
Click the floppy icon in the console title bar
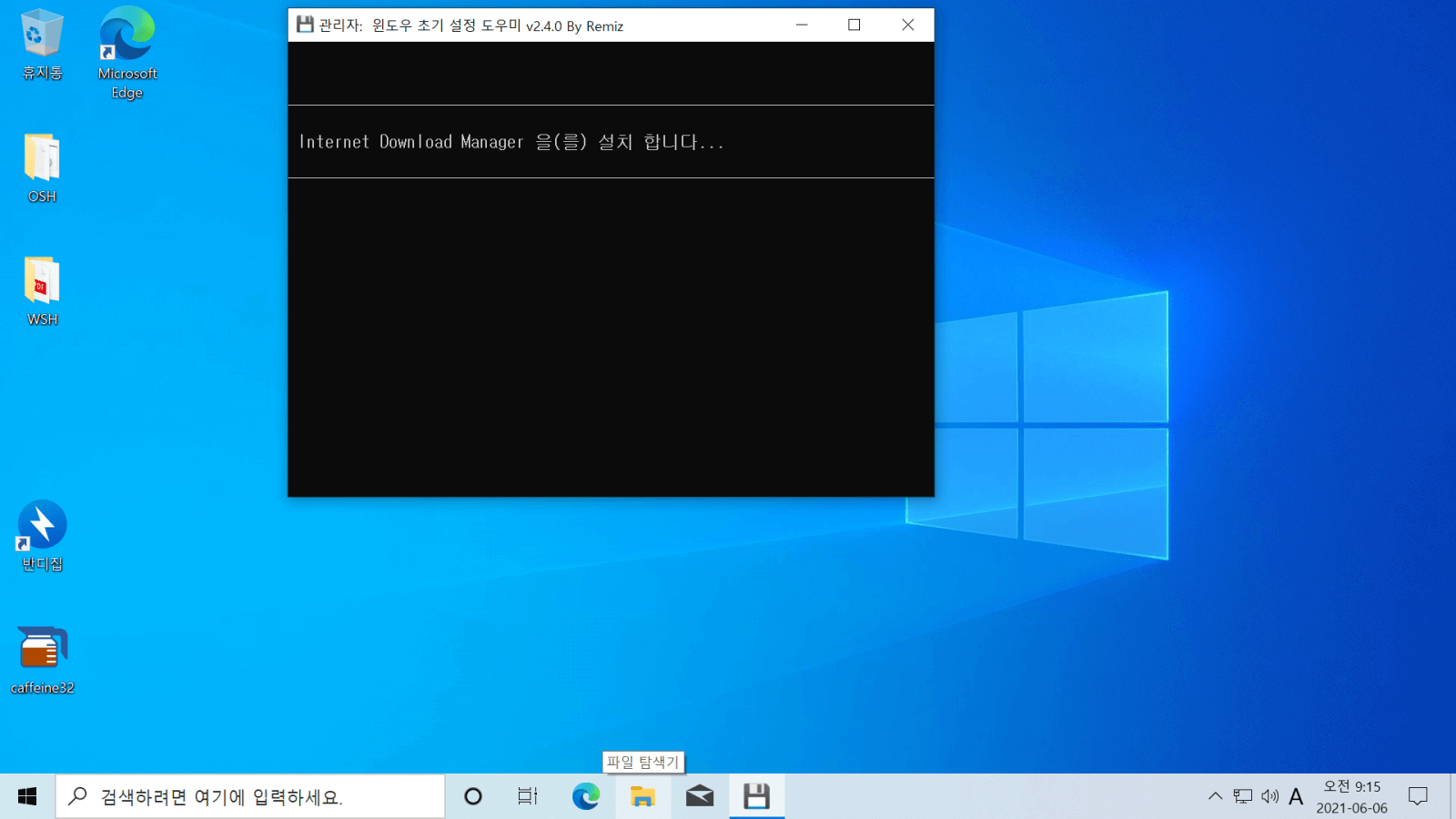click(x=305, y=25)
